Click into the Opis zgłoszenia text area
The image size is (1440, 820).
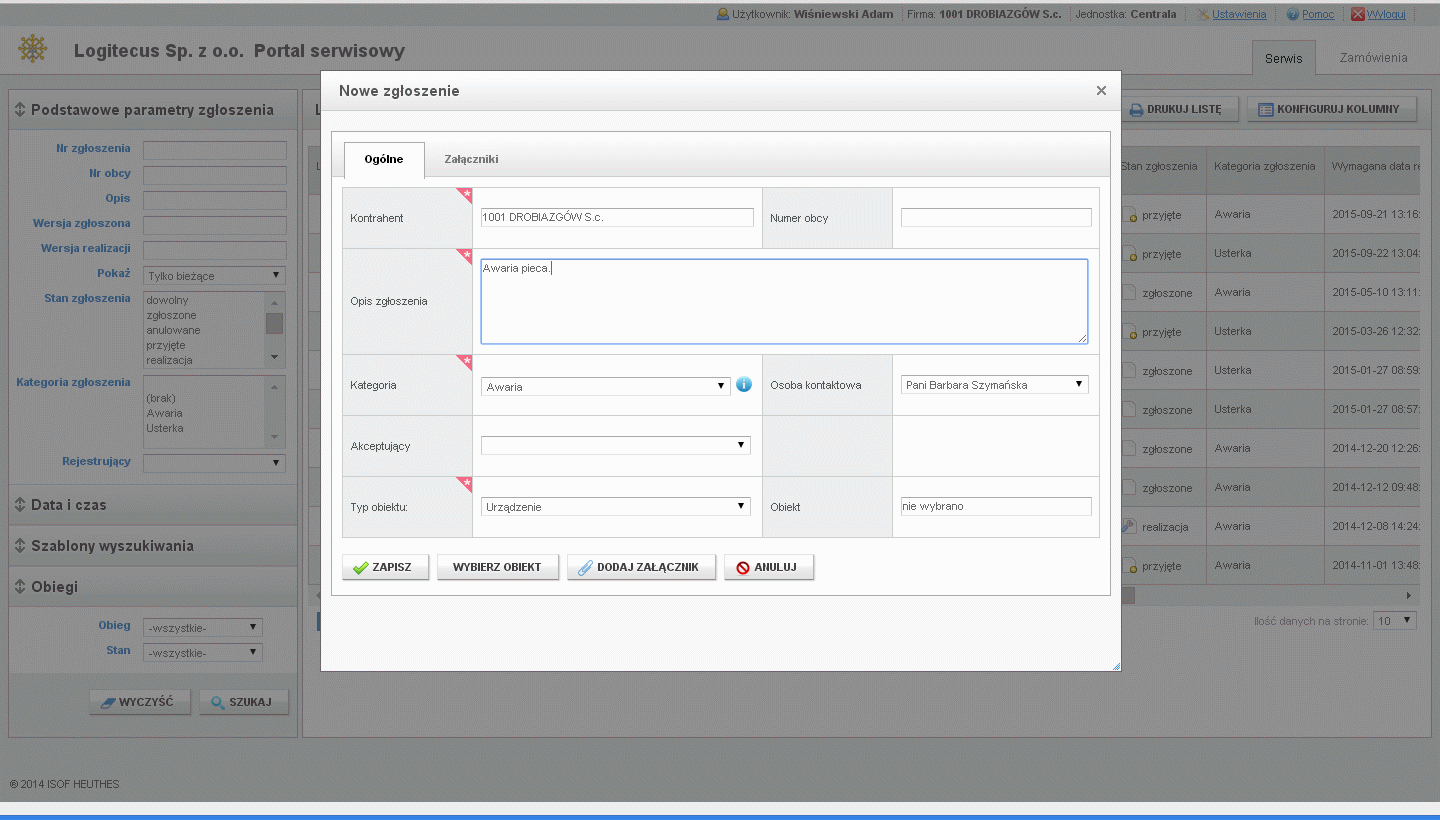(x=784, y=301)
